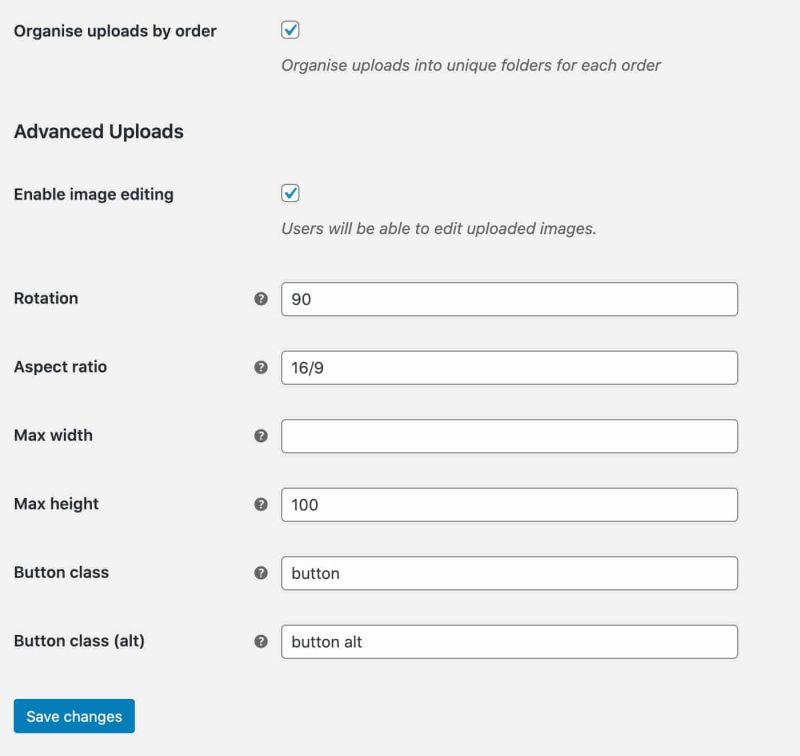Click the question mark beside Max width
Image resolution: width=800 pixels, height=756 pixels.
[x=261, y=436]
